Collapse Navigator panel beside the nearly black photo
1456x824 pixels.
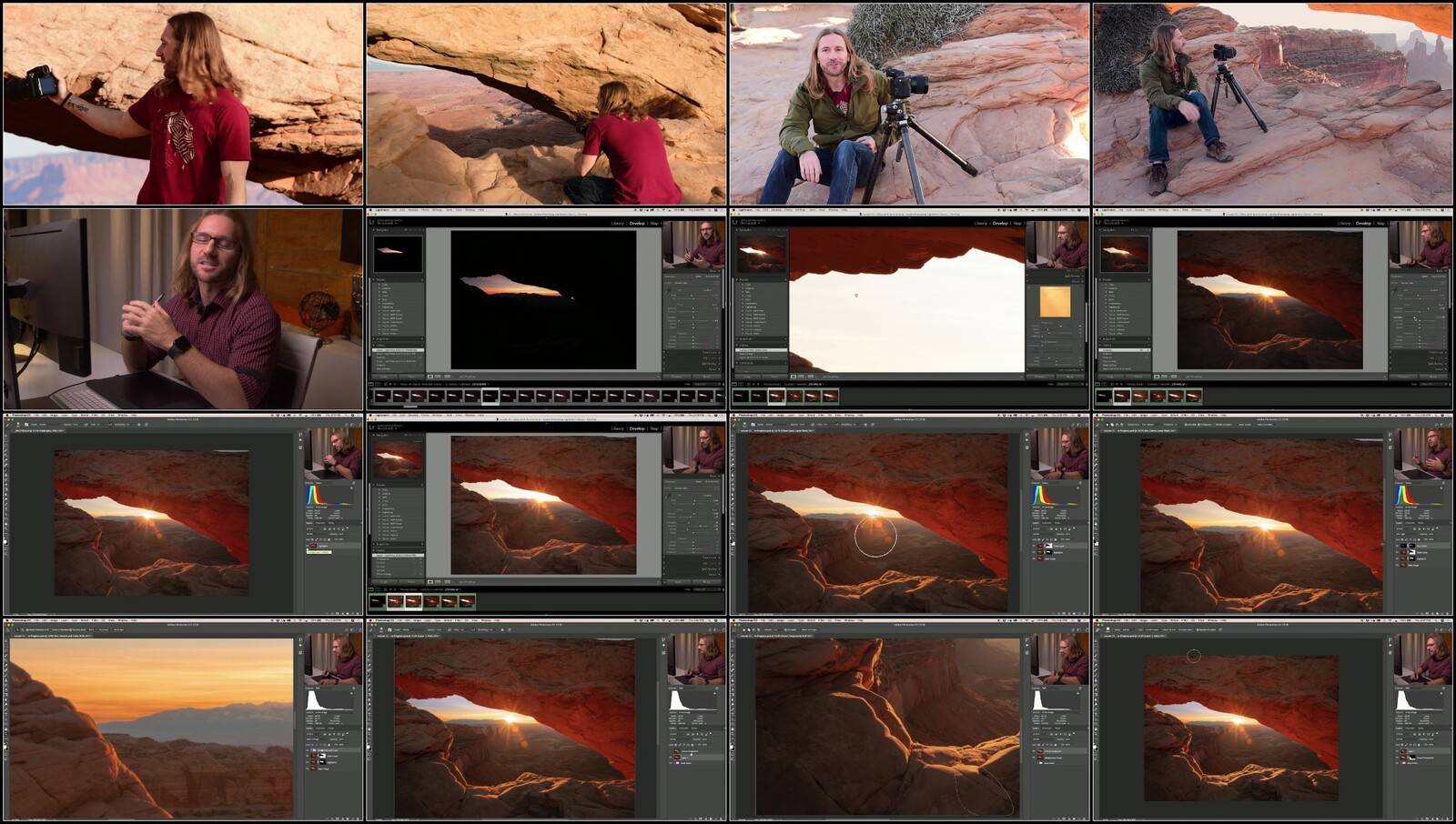tap(372, 230)
